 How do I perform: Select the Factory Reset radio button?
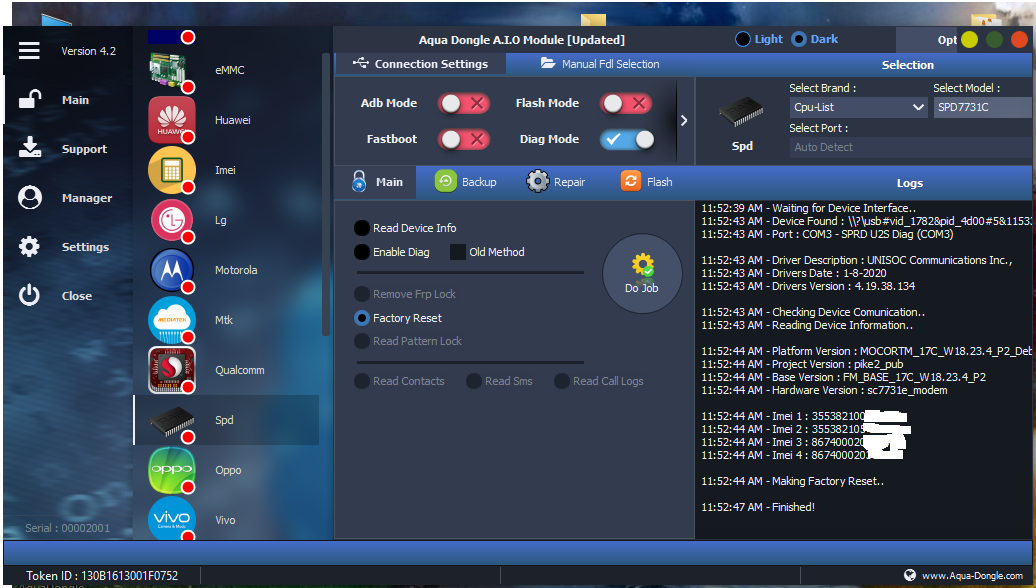click(x=361, y=318)
